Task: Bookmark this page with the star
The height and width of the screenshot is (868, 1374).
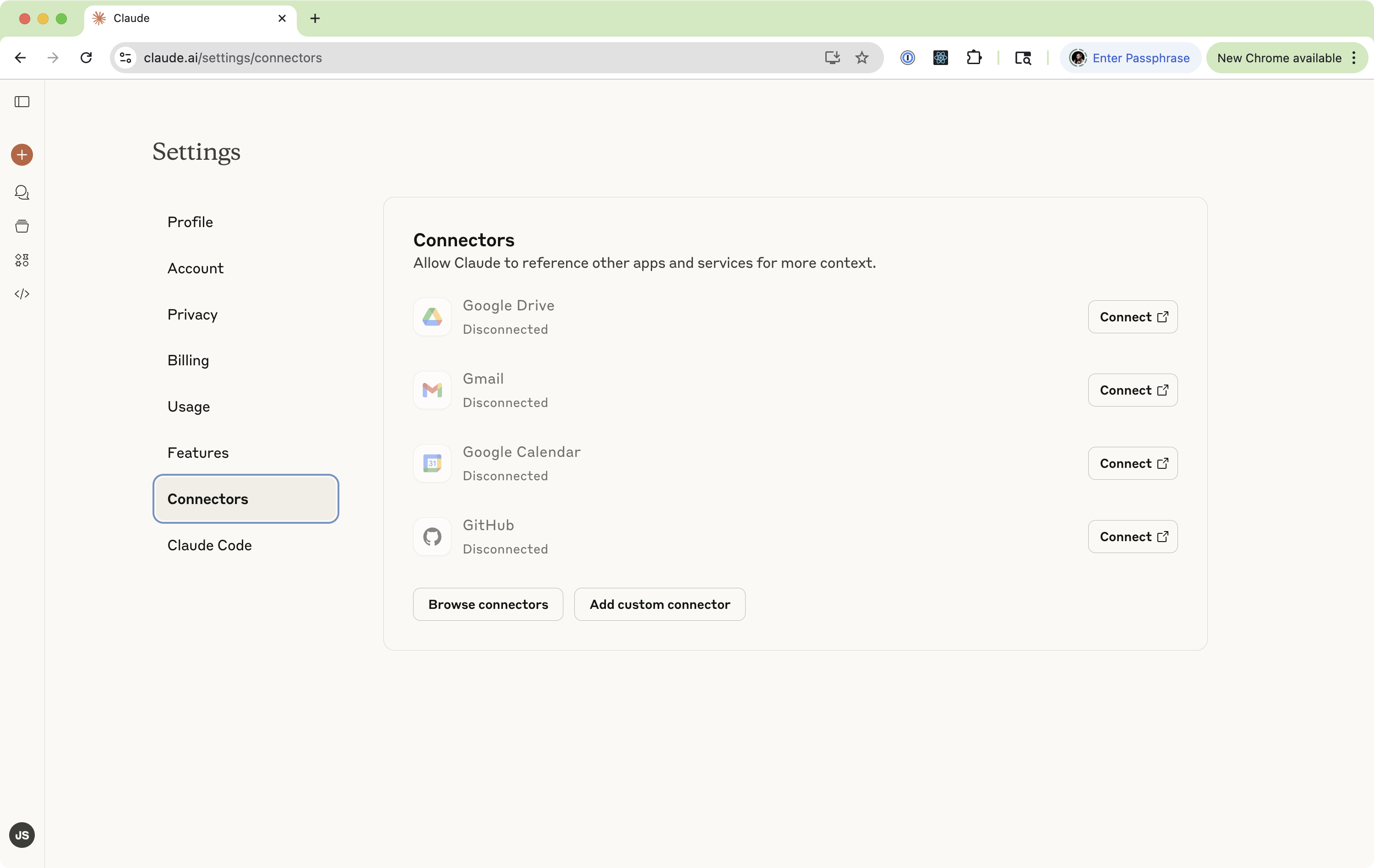Action: pyautogui.click(x=862, y=58)
